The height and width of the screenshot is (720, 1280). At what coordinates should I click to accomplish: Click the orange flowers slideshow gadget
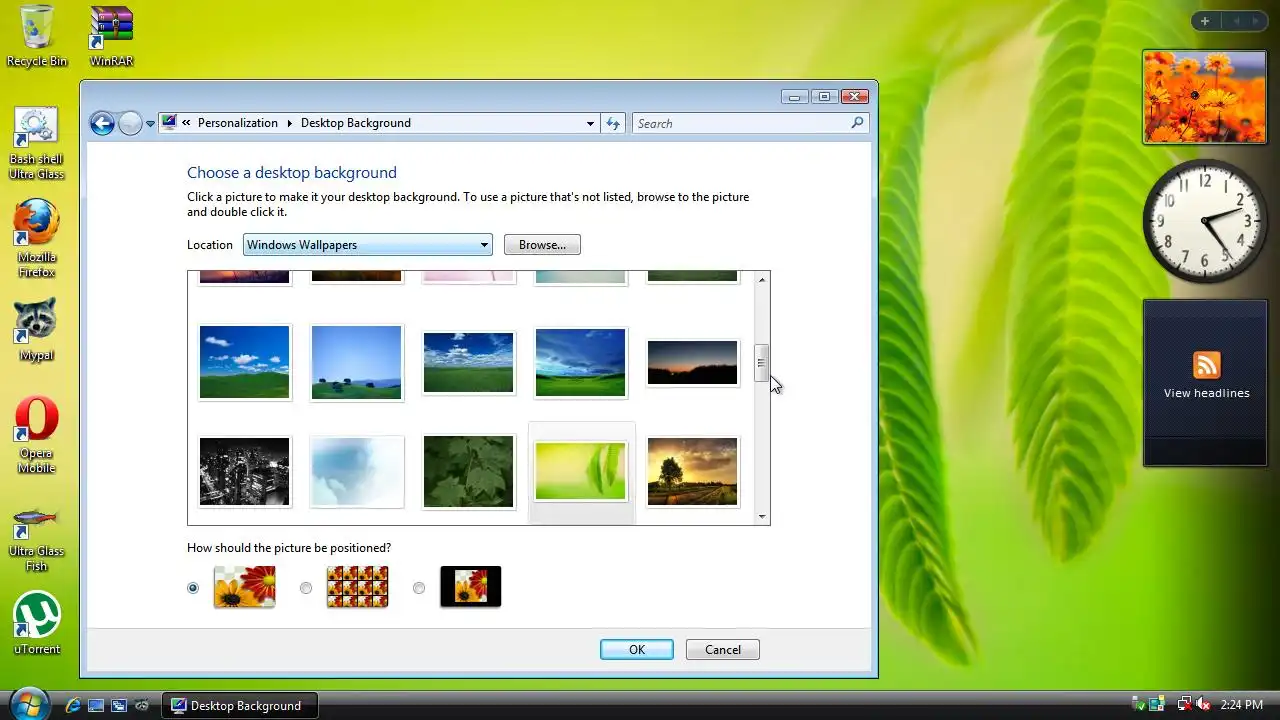coord(1205,97)
